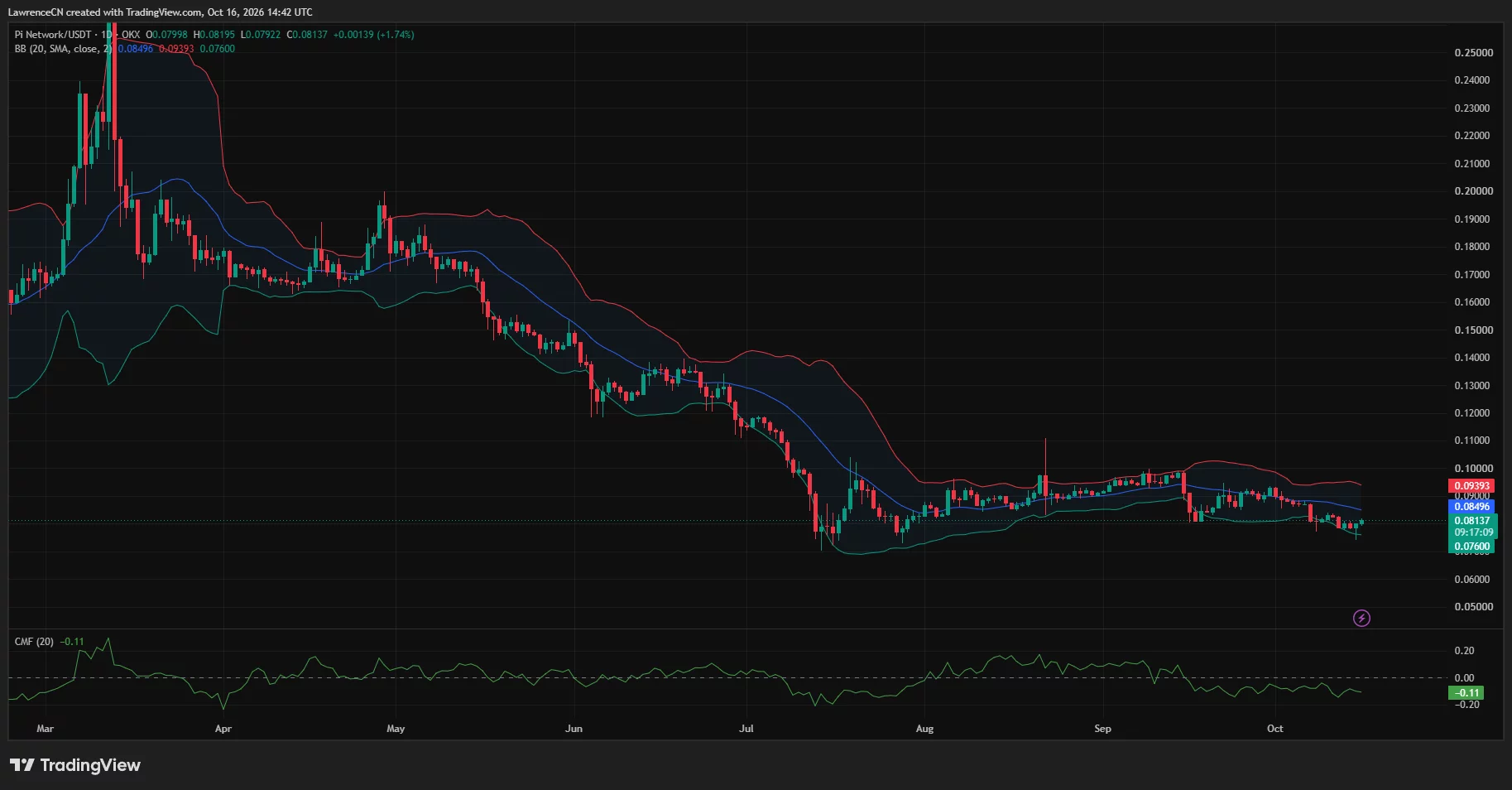
Task: Click the green -0.11 CMF value label
Action: [x=1466, y=693]
